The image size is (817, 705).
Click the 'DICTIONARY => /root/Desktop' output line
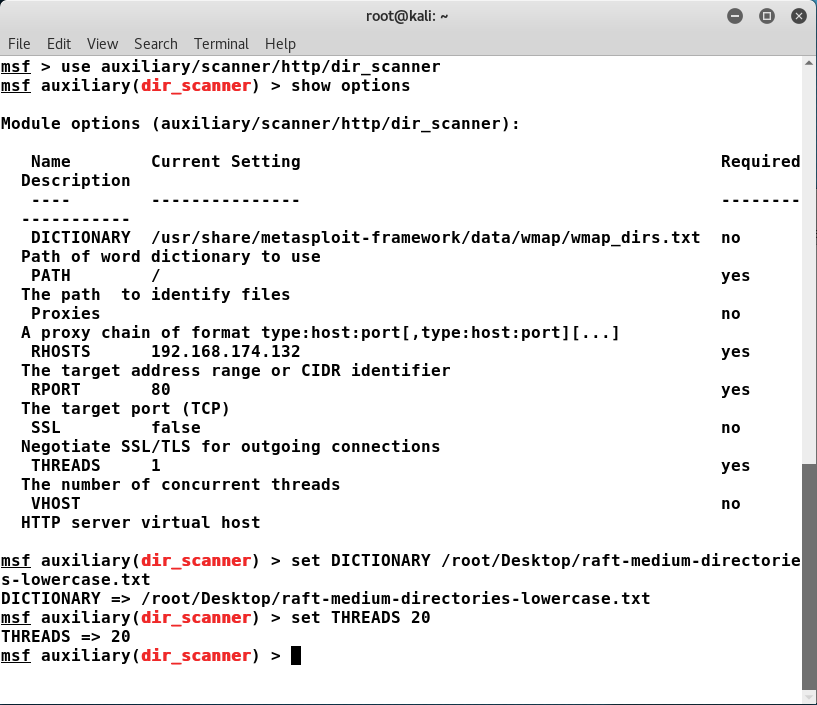point(326,598)
